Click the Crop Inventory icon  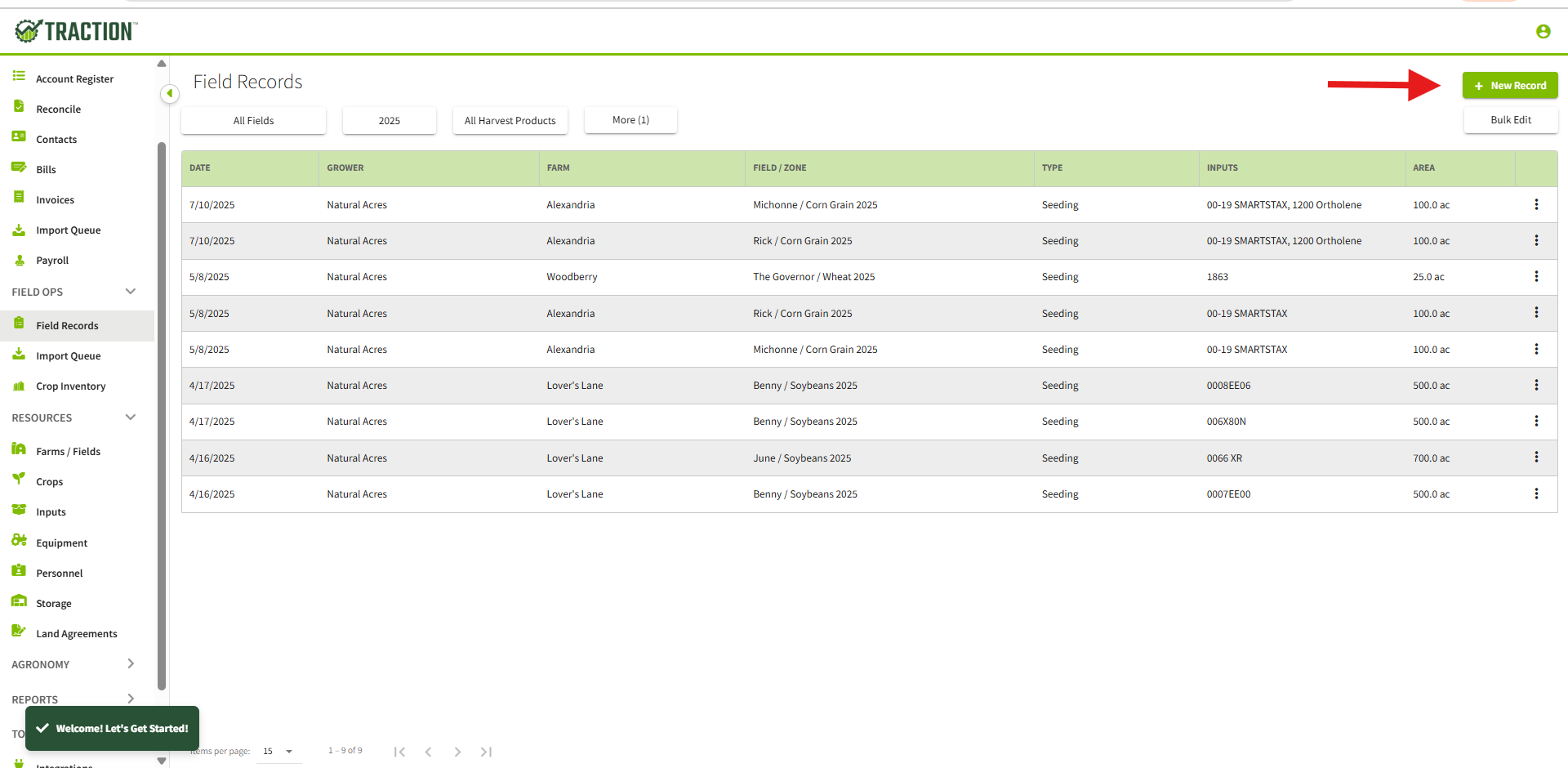tap(19, 386)
